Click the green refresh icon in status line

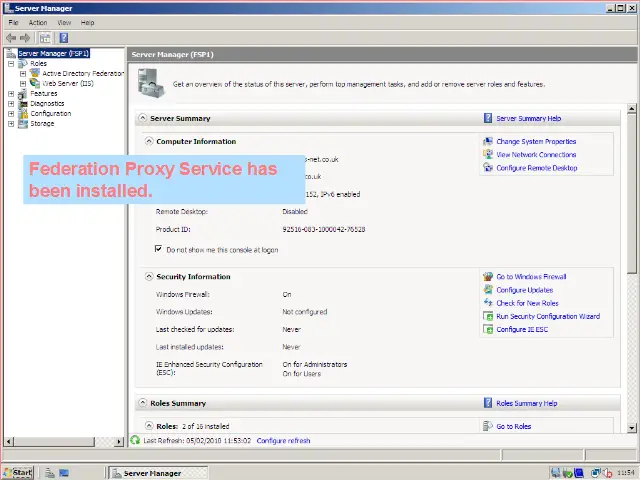click(x=135, y=440)
